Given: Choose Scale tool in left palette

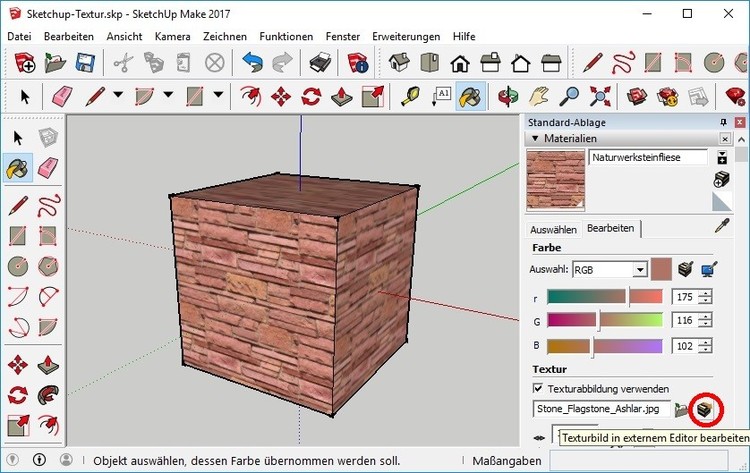Looking at the screenshot, I should click(x=18, y=426).
